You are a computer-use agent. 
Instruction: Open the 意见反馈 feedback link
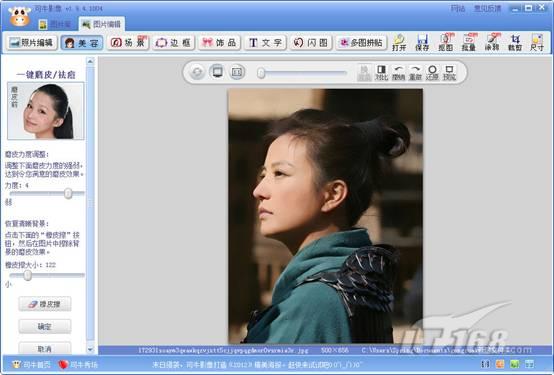[488, 8]
